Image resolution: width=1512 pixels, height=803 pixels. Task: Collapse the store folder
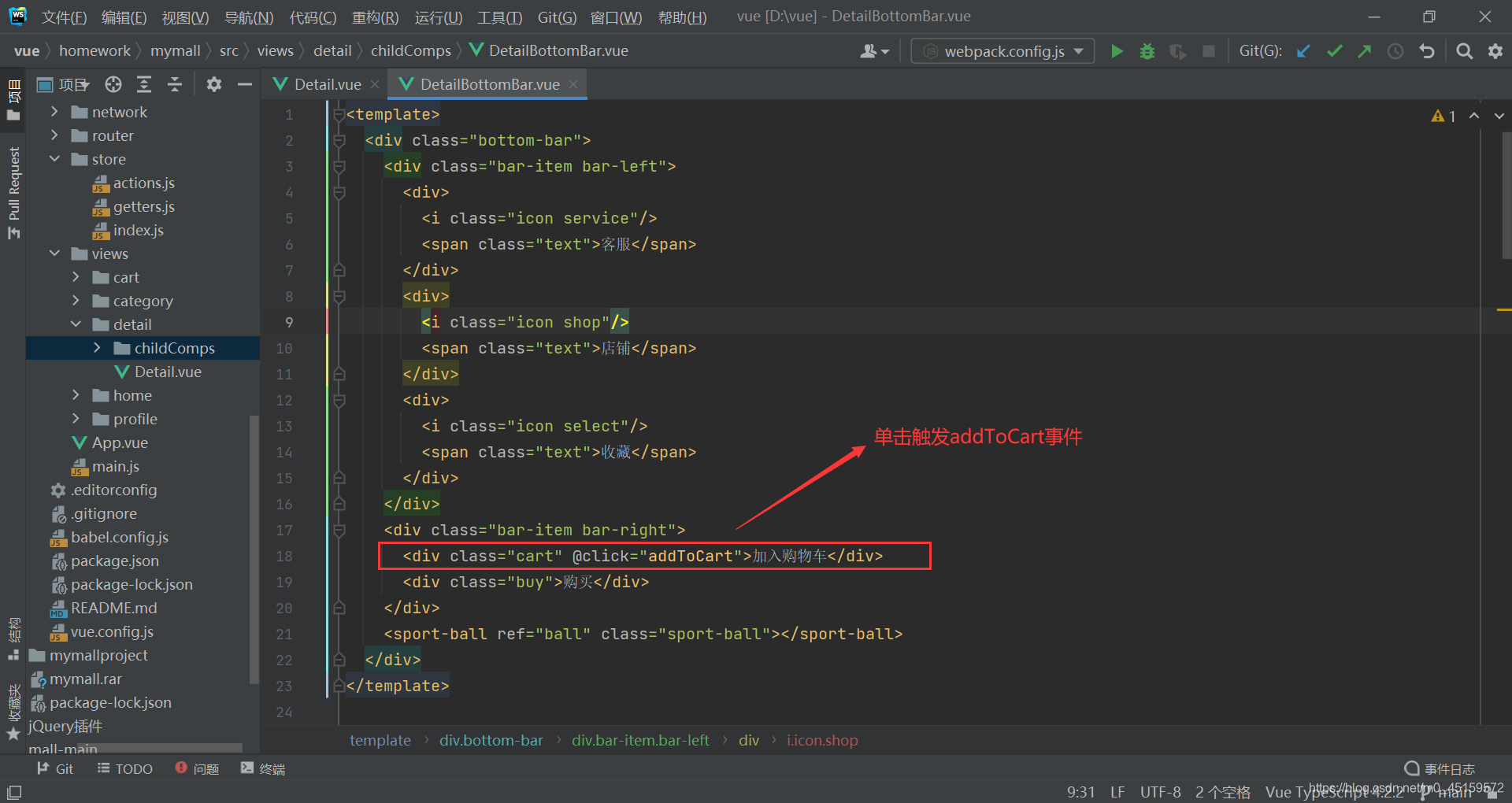pos(54,159)
